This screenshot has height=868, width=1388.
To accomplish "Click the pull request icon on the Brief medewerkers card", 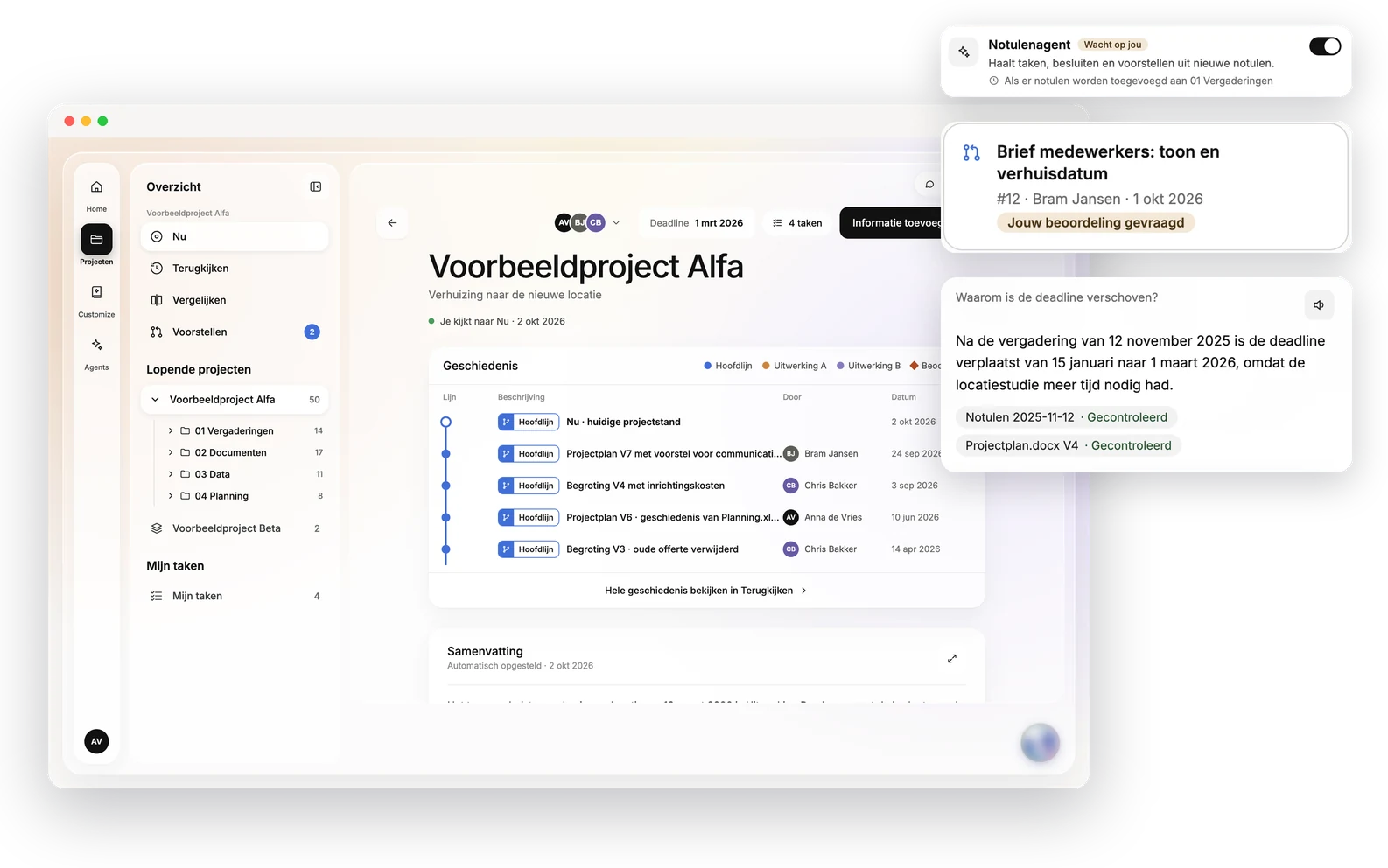I will 971,152.
